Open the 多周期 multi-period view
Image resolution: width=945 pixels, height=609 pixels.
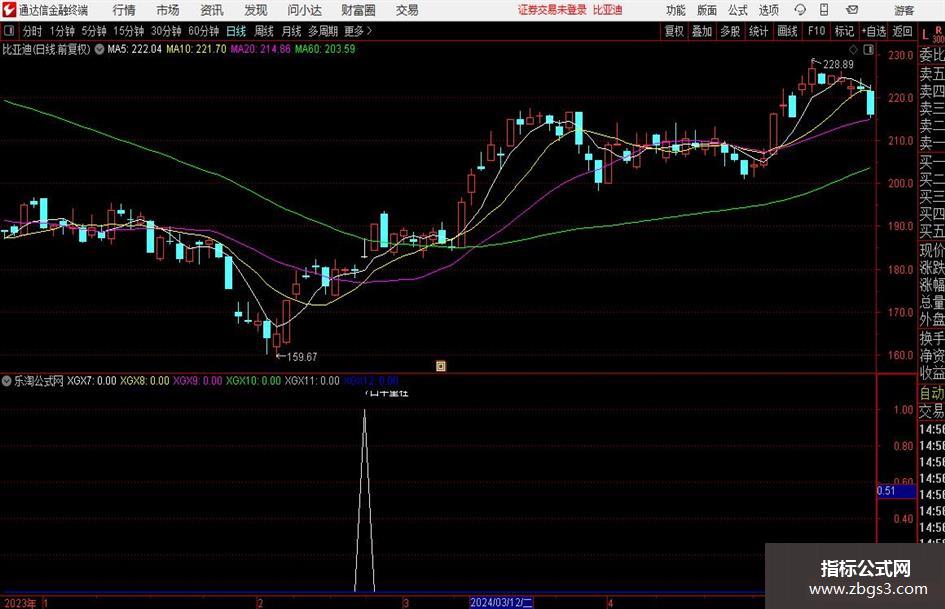pos(323,31)
